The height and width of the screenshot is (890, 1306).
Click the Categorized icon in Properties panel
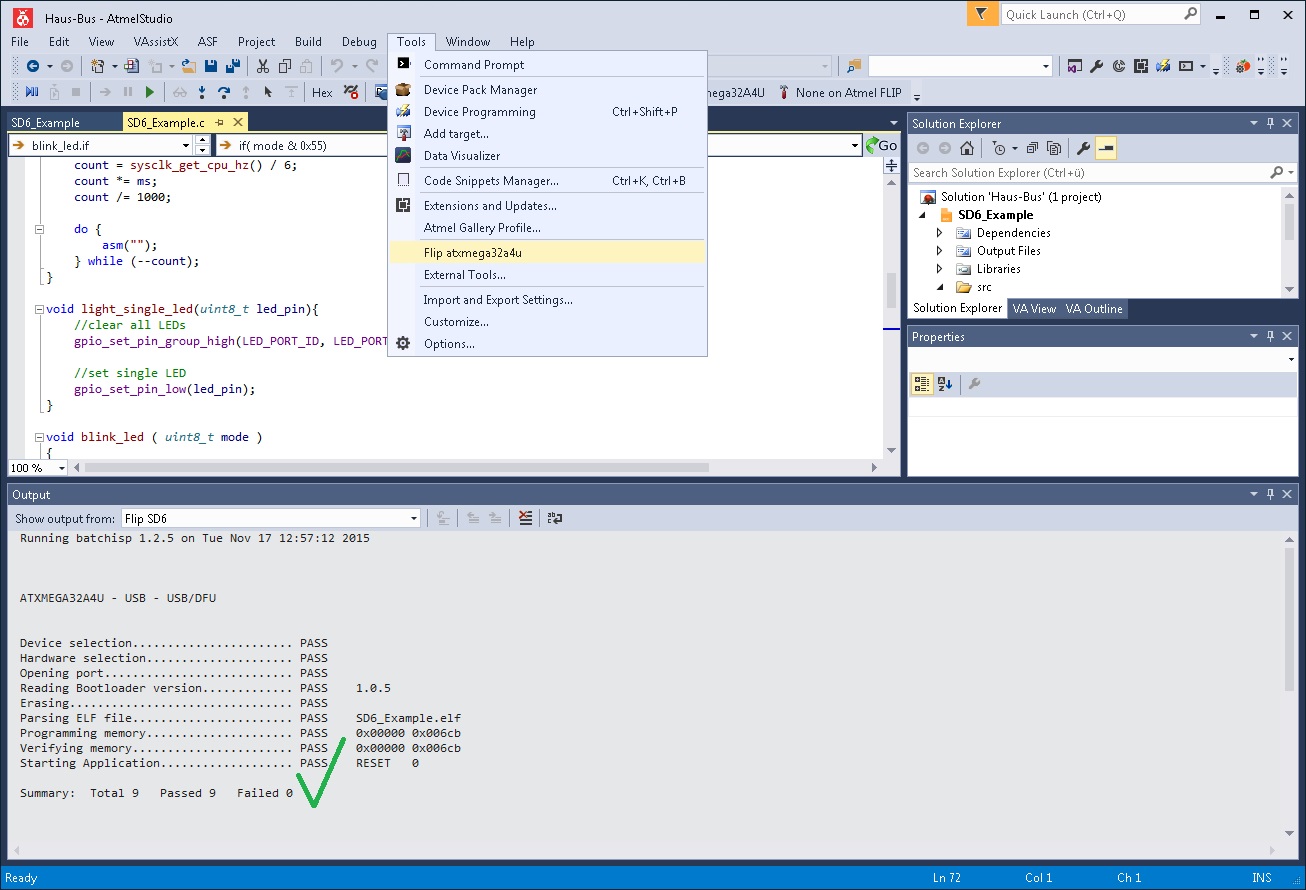pos(921,384)
